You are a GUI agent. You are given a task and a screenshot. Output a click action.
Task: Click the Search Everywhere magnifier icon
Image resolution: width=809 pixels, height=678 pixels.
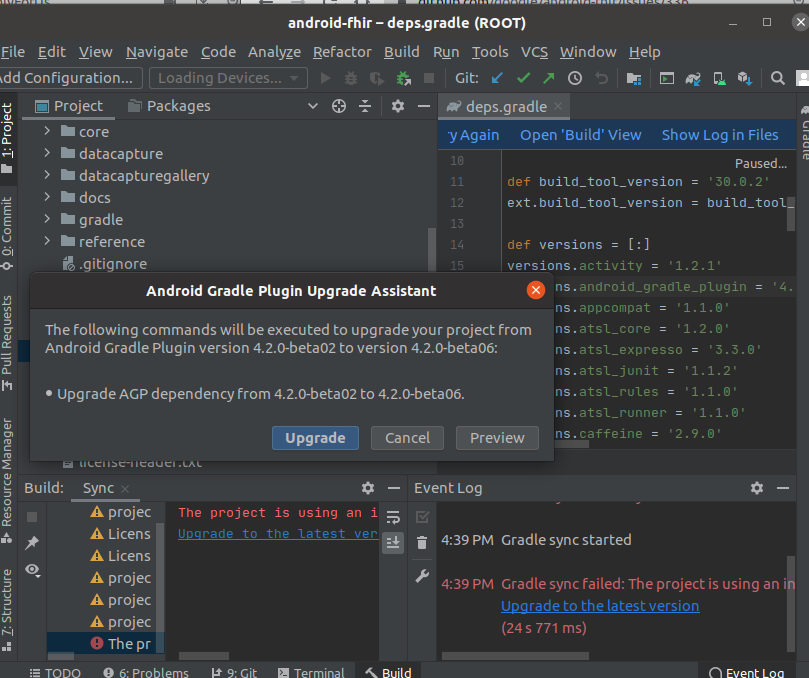pyautogui.click(x=778, y=78)
